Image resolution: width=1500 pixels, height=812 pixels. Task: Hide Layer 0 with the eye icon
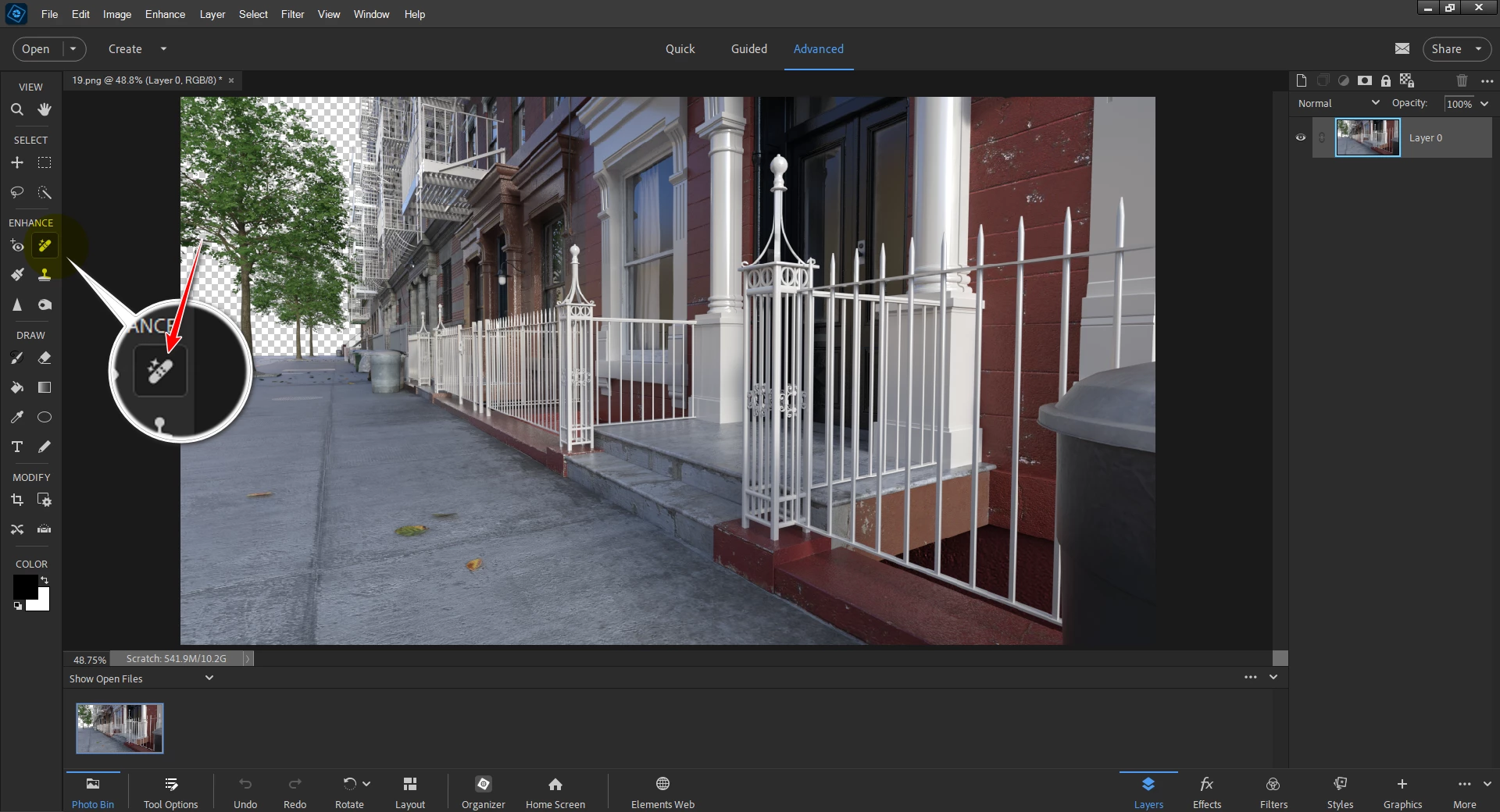tap(1301, 137)
